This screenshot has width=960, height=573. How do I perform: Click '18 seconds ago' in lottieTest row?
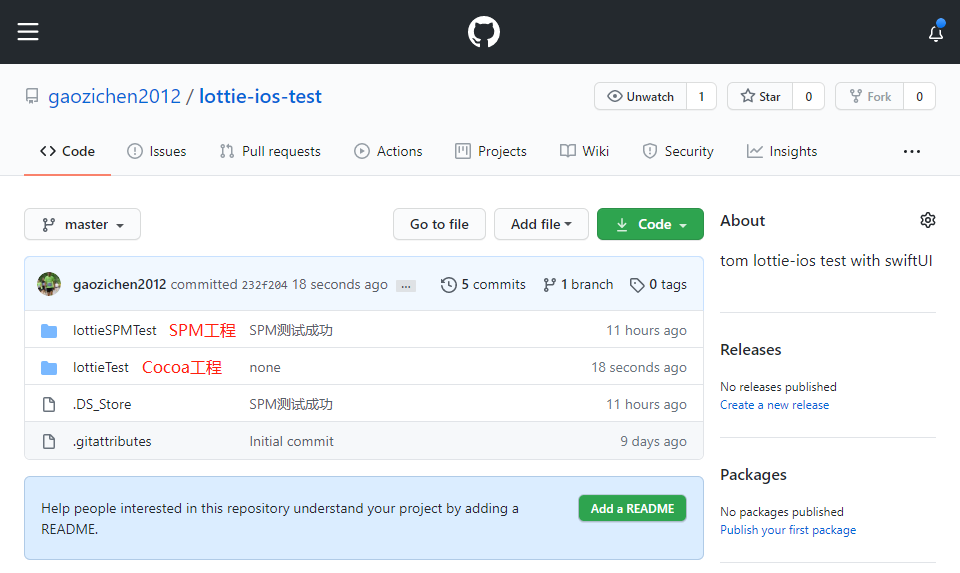coord(639,367)
